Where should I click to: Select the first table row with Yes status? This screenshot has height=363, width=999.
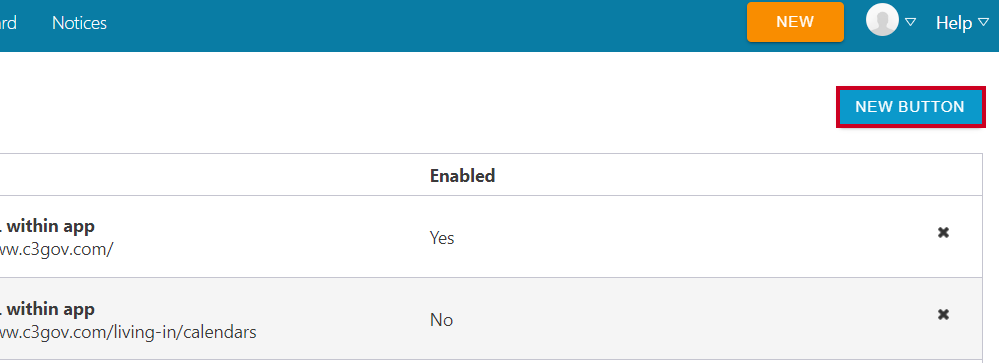[x=491, y=236]
